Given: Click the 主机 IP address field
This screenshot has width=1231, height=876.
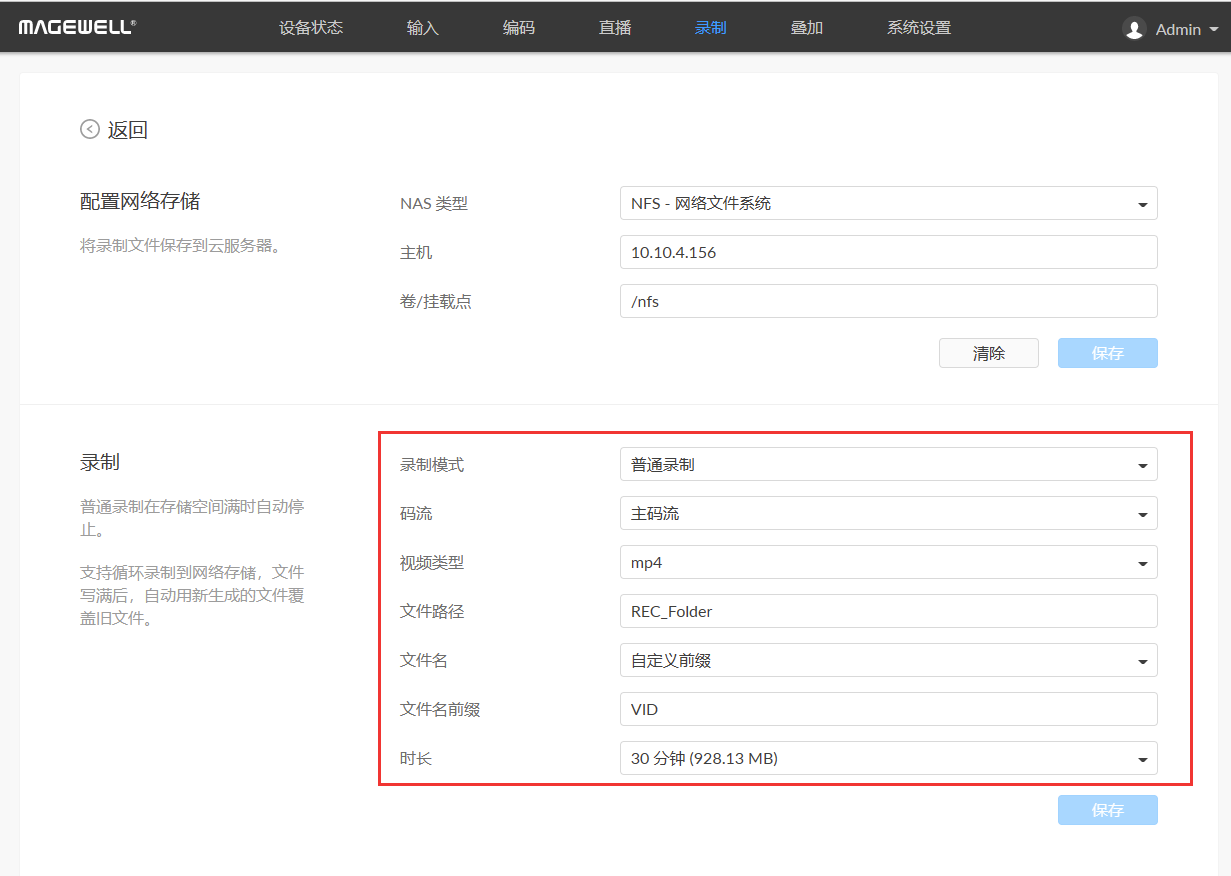Looking at the screenshot, I should point(888,252).
